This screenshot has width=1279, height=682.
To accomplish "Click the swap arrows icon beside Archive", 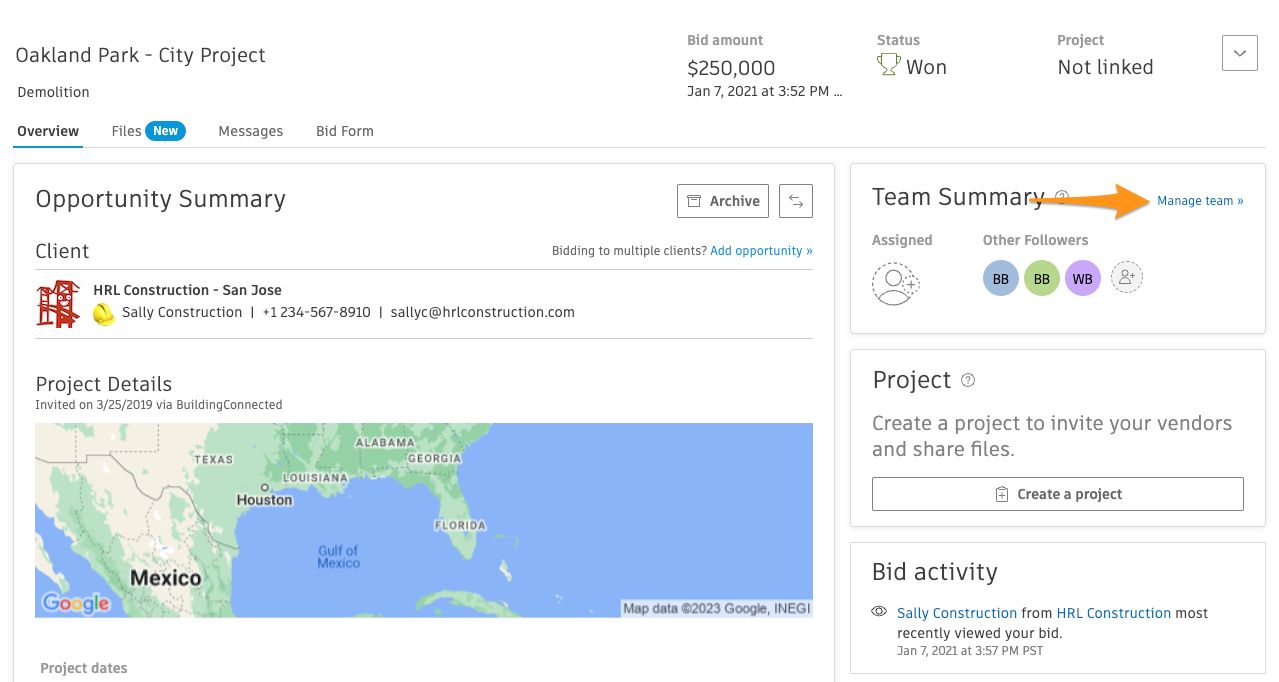I will 796,201.
